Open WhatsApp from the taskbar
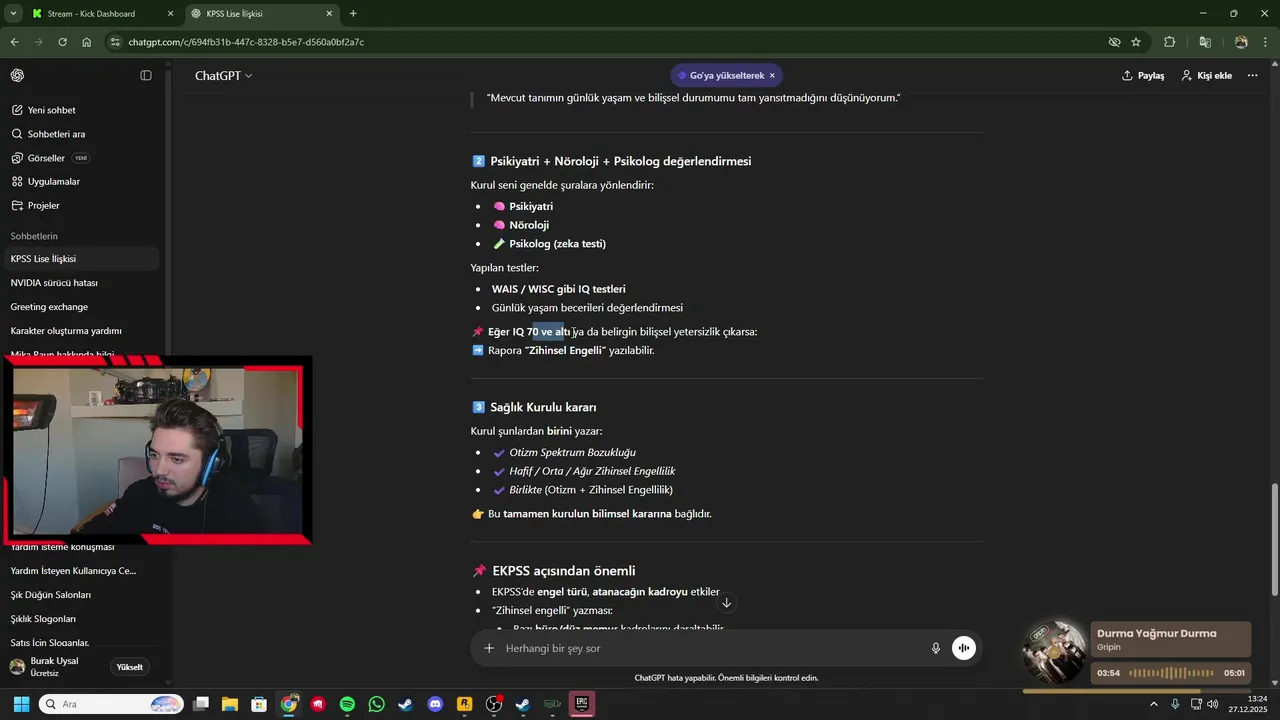The height and width of the screenshot is (720, 1280). pyautogui.click(x=376, y=705)
